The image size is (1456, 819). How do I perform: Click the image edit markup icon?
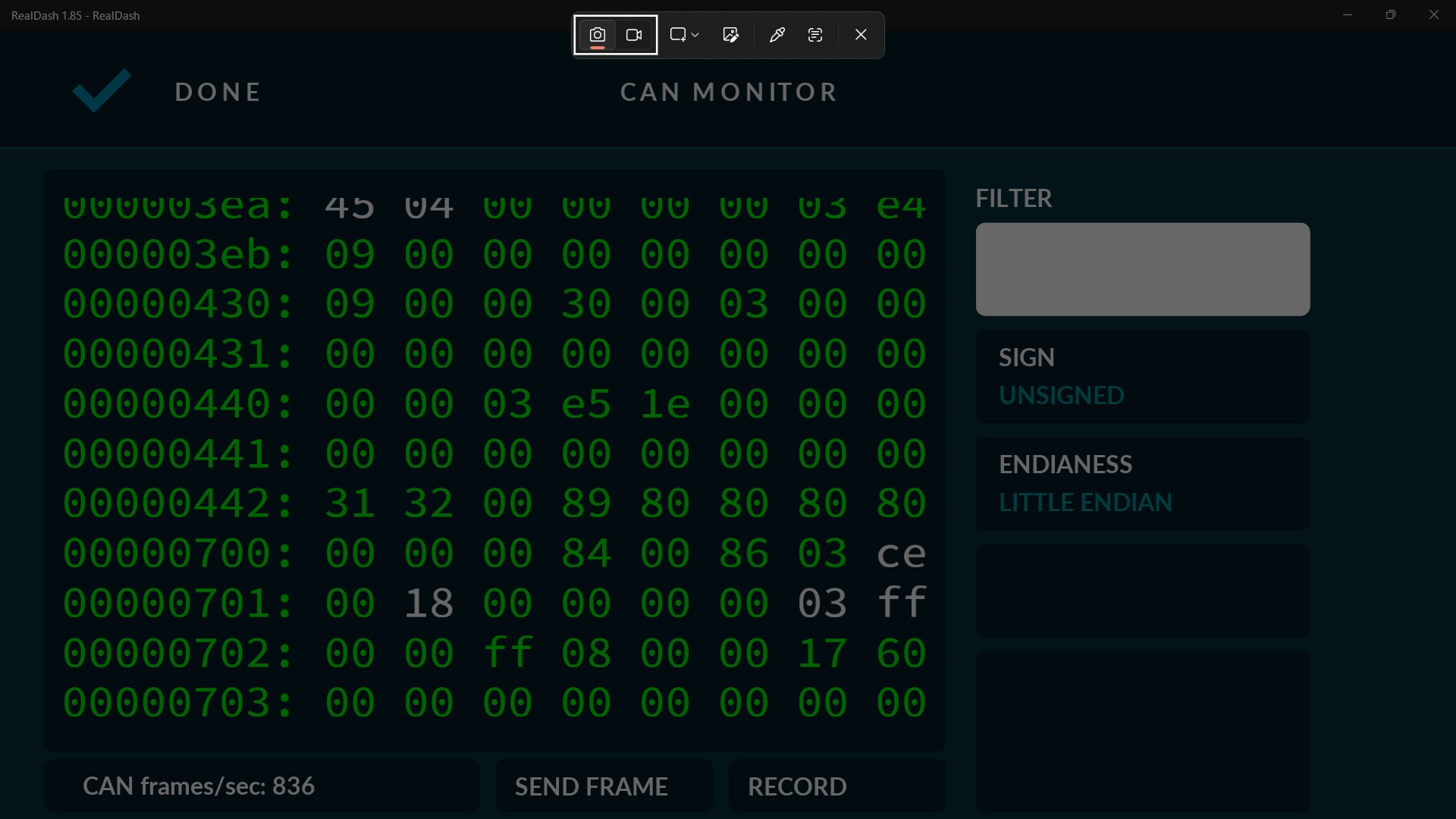point(730,35)
